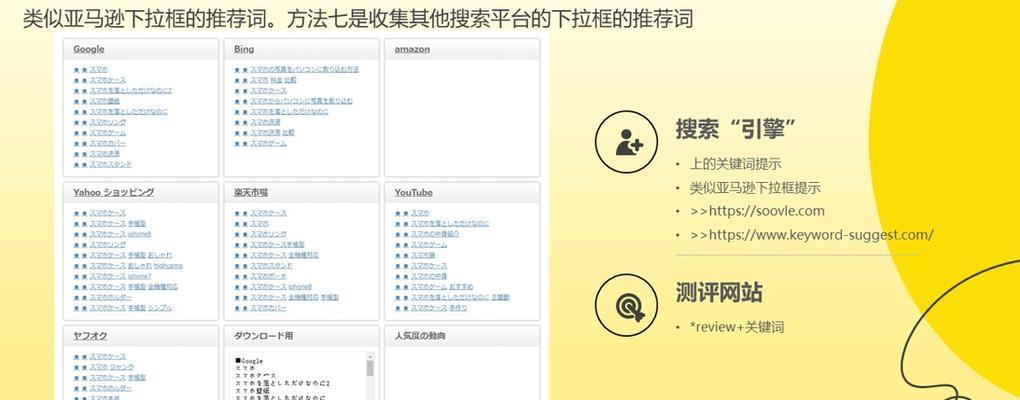This screenshot has height=400, width=1020.
Task: Click スマホゲーム suggestion in Bing panel
Action: click(x=268, y=143)
